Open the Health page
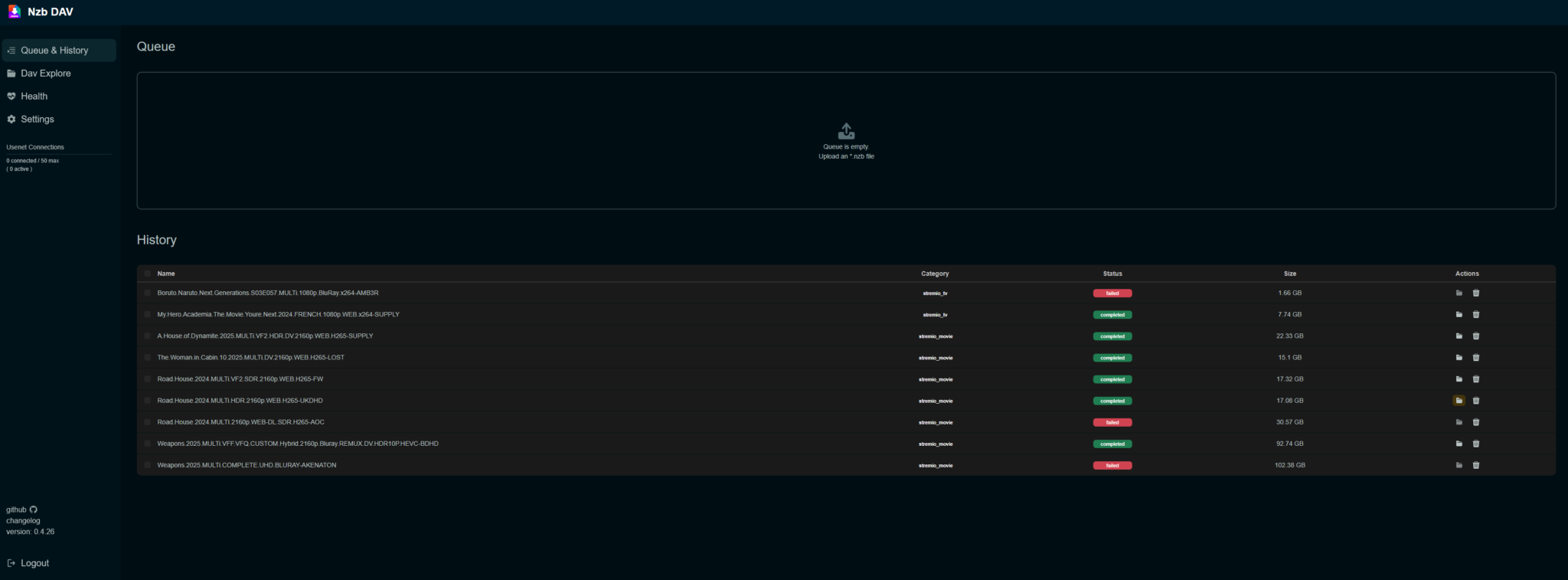Viewport: 1568px width, 580px height. point(59,97)
